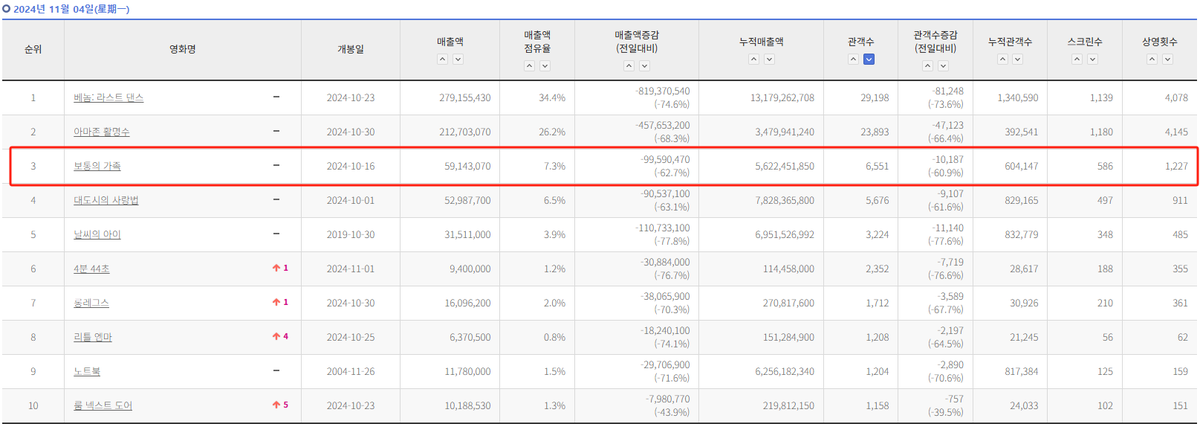The height and width of the screenshot is (424, 1200).
Task: Open movie link 룸 넥스트 도어
Action: 103,405
